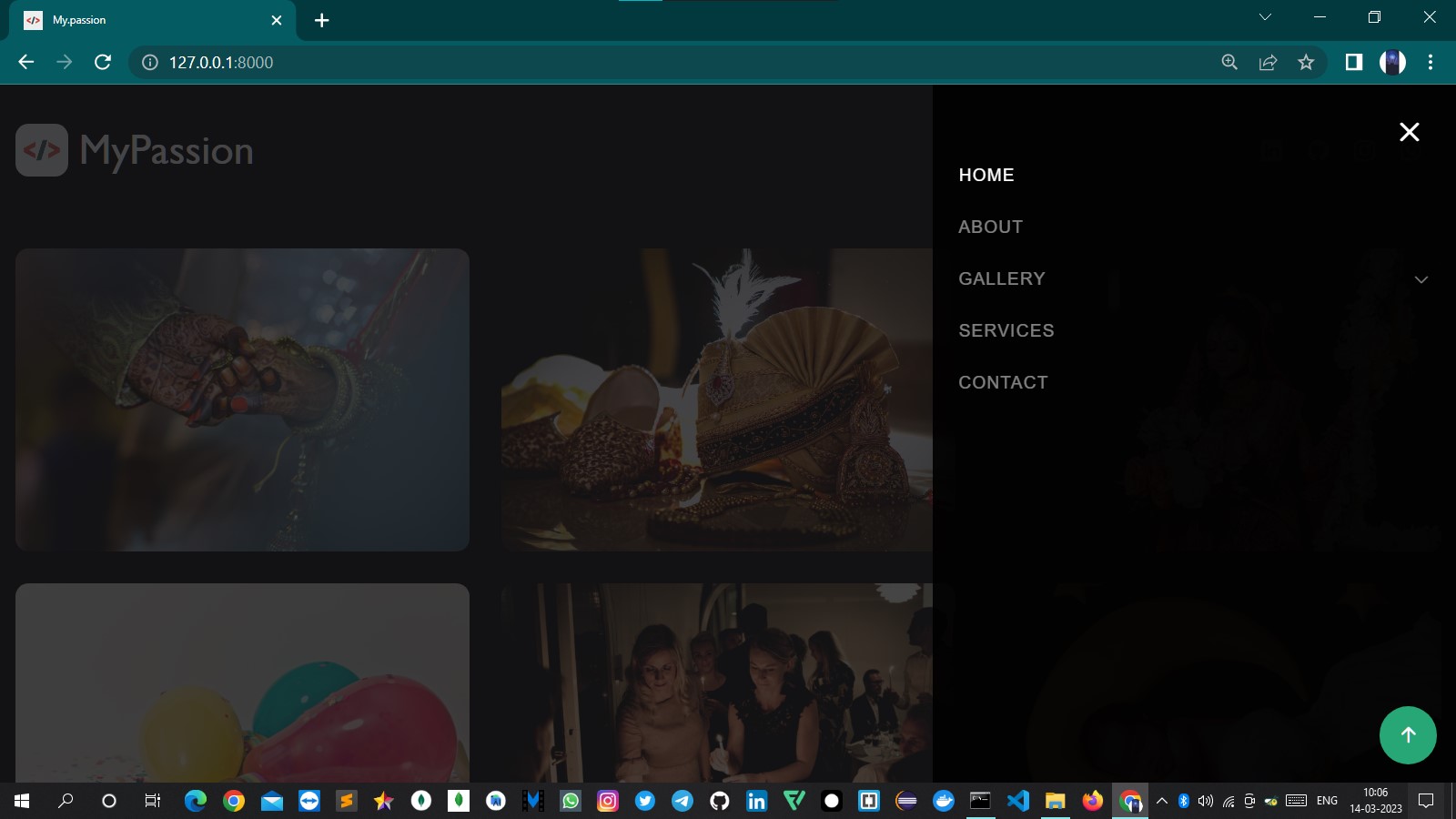Expand hidden icons in the system tray
Screen dimensions: 1456x819
(x=1161, y=803)
